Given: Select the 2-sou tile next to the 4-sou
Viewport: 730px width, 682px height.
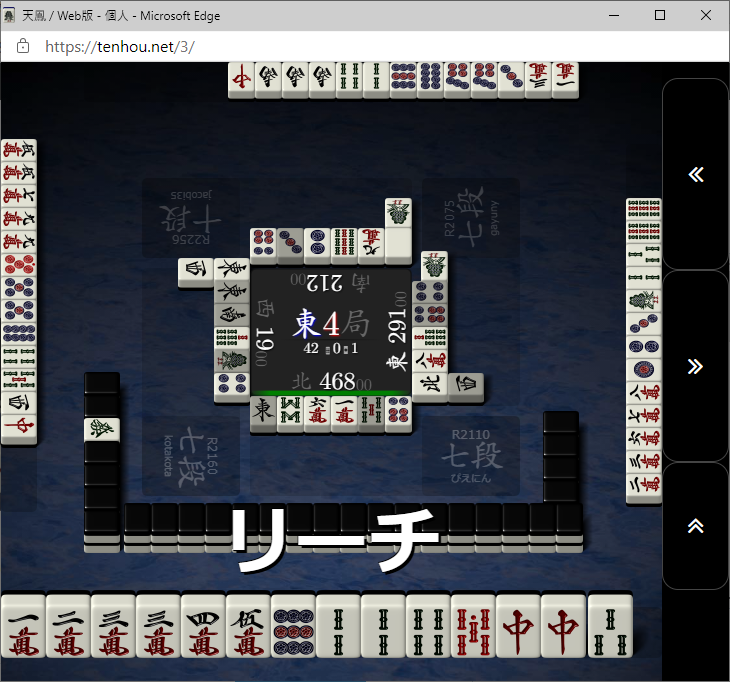Looking at the screenshot, I should click(383, 626).
